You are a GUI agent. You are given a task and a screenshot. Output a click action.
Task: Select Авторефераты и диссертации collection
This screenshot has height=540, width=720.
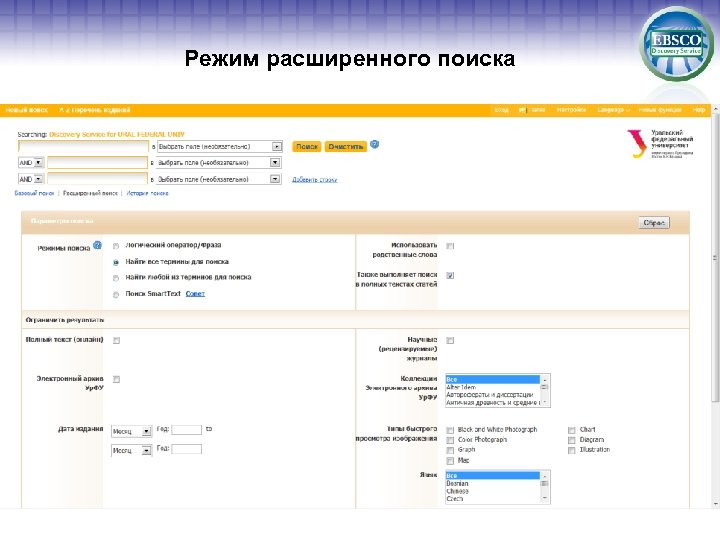click(x=493, y=395)
